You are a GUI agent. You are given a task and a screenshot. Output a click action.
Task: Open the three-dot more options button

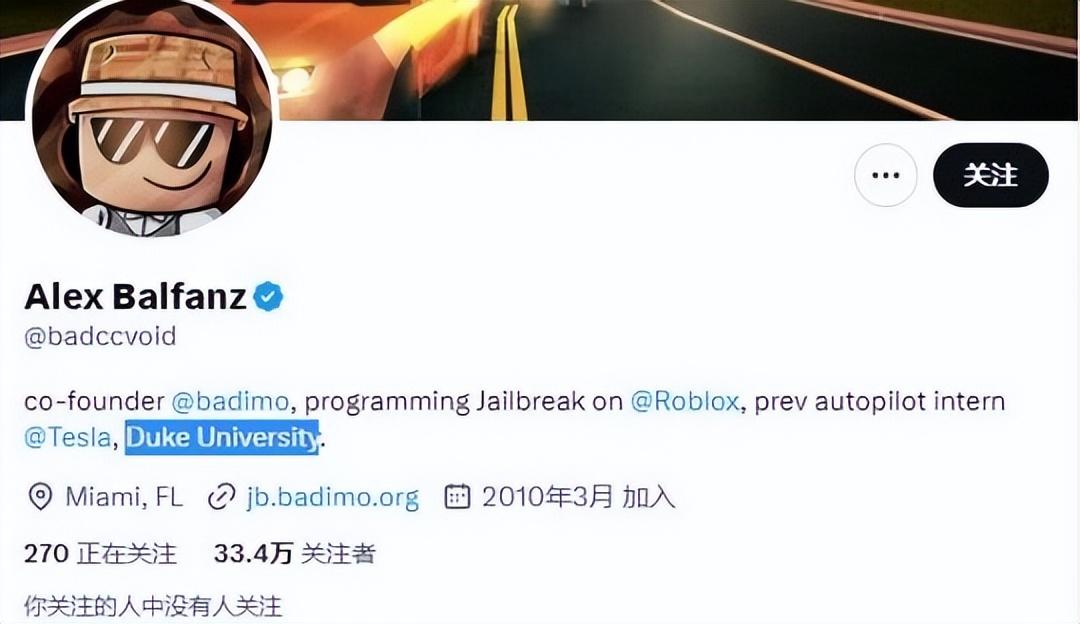(885, 175)
